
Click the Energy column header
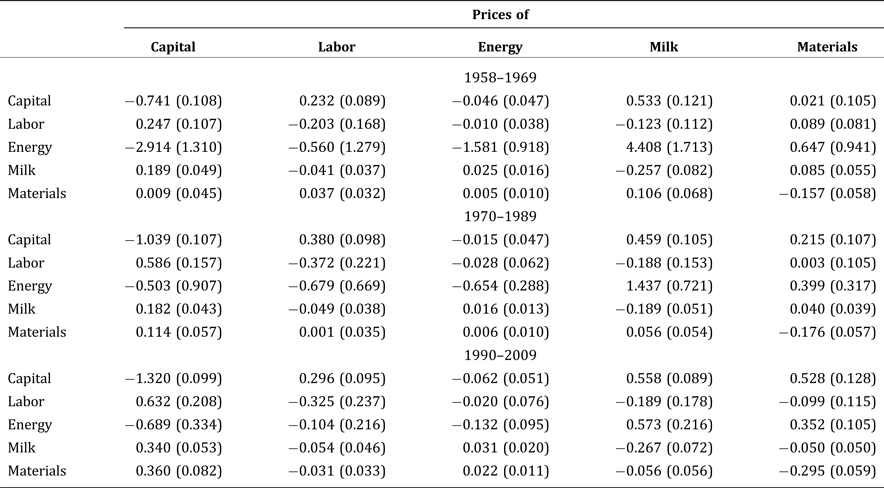tap(500, 47)
